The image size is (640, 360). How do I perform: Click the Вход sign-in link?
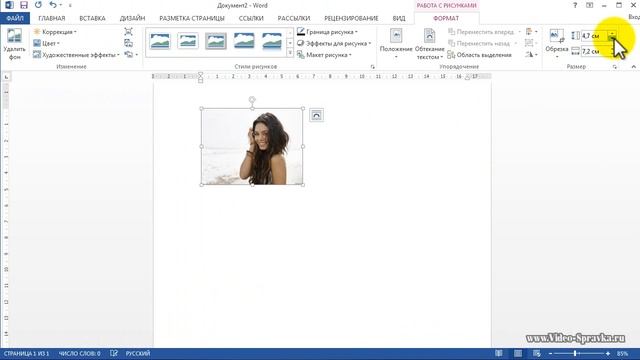pyautogui.click(x=634, y=17)
